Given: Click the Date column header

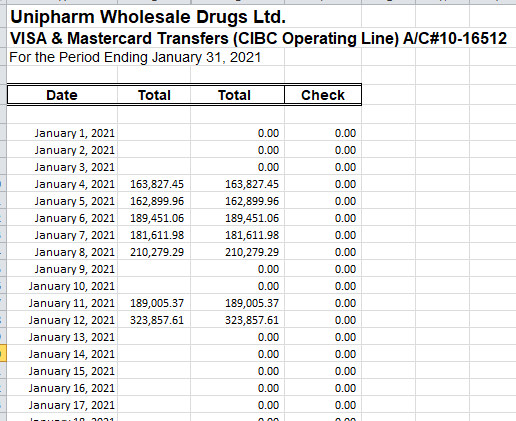Looking at the screenshot, I should (x=62, y=95).
